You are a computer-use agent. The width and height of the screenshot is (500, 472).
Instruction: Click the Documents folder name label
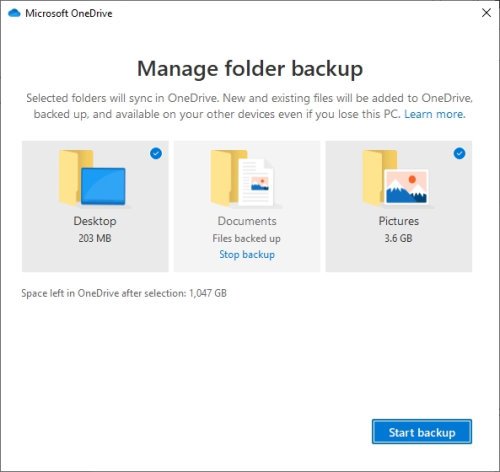coord(247,221)
